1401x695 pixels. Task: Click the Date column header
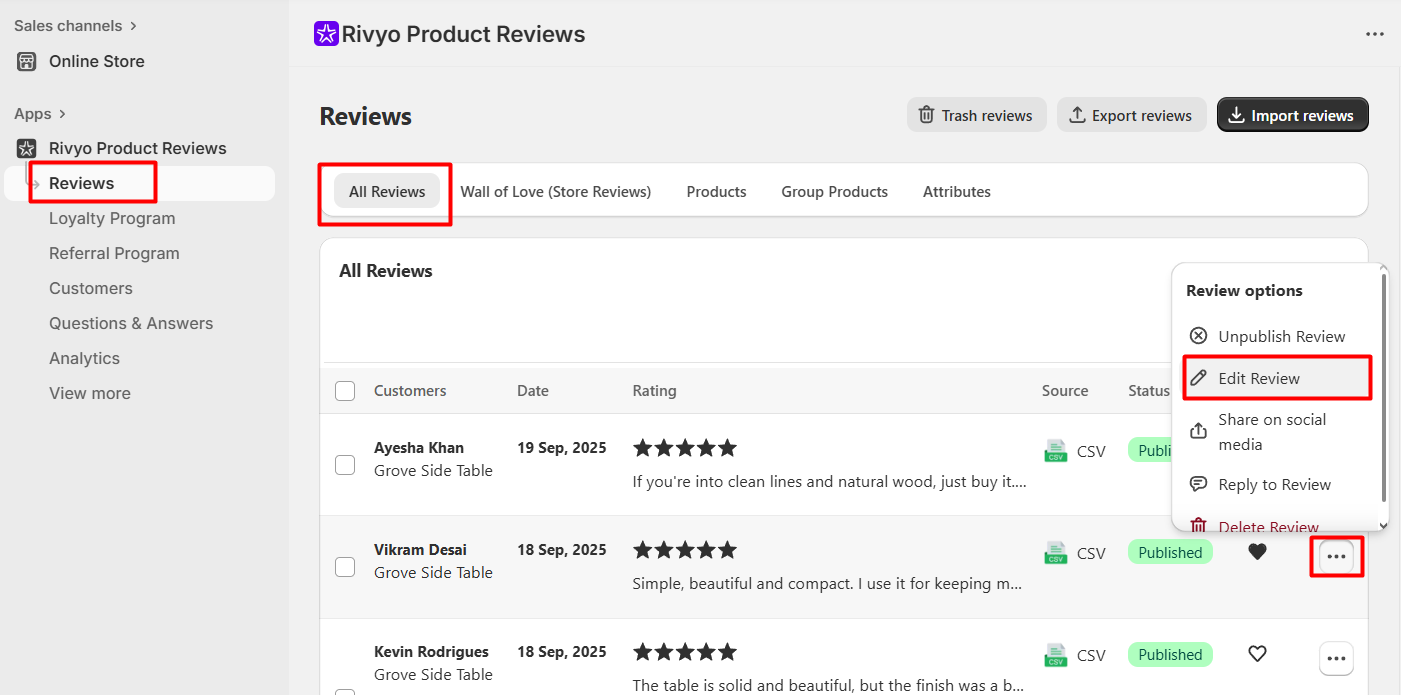click(x=533, y=391)
